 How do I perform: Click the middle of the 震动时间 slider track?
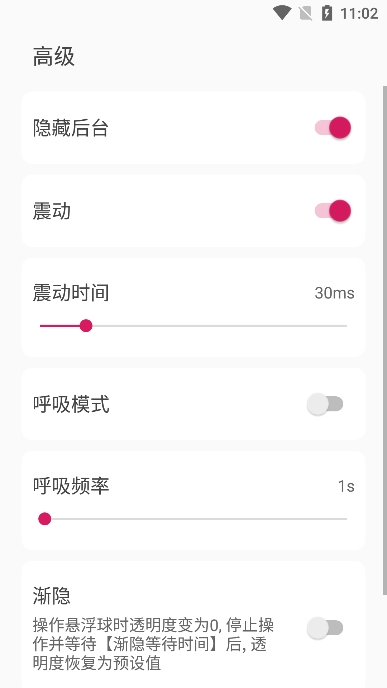(x=194, y=326)
